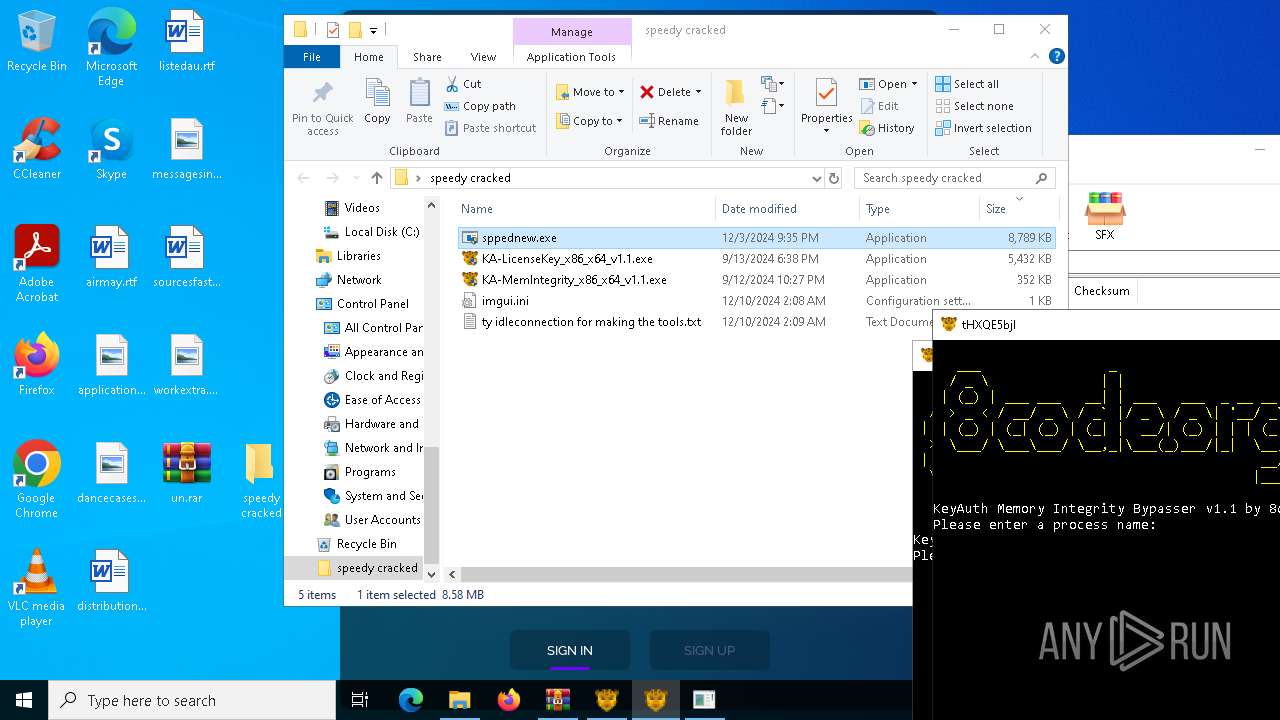Click navigation pane scroll down arrow
This screenshot has width=1280, height=720.
point(432,574)
